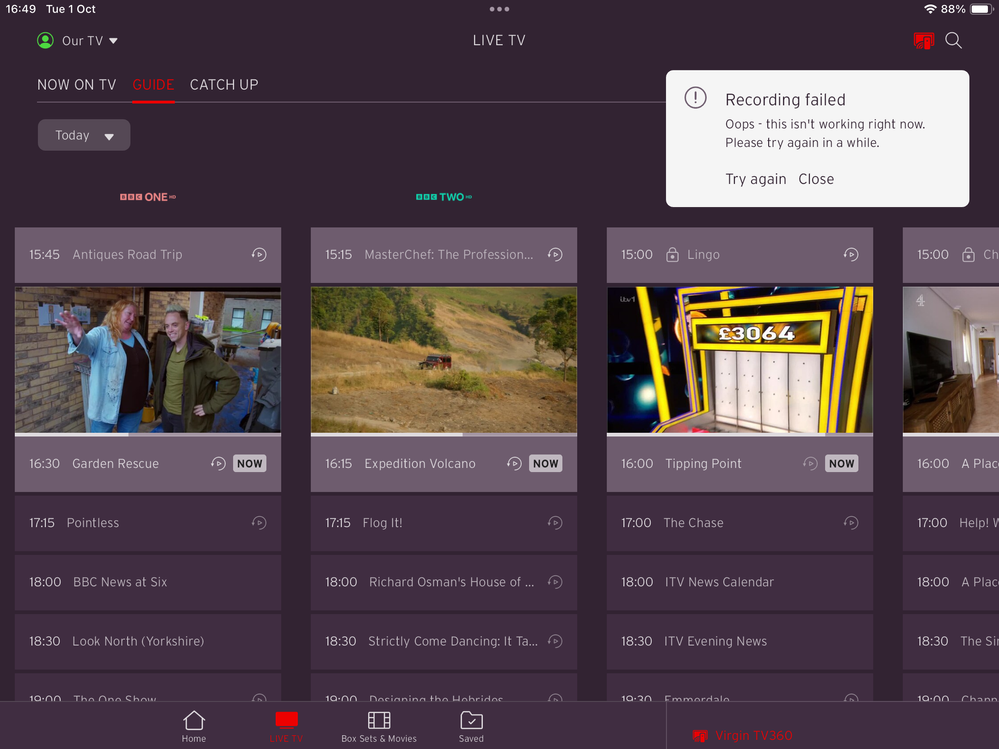The image size is (999, 749).
Task: Tap the lock icon beside Lingo
Action: [x=672, y=255]
